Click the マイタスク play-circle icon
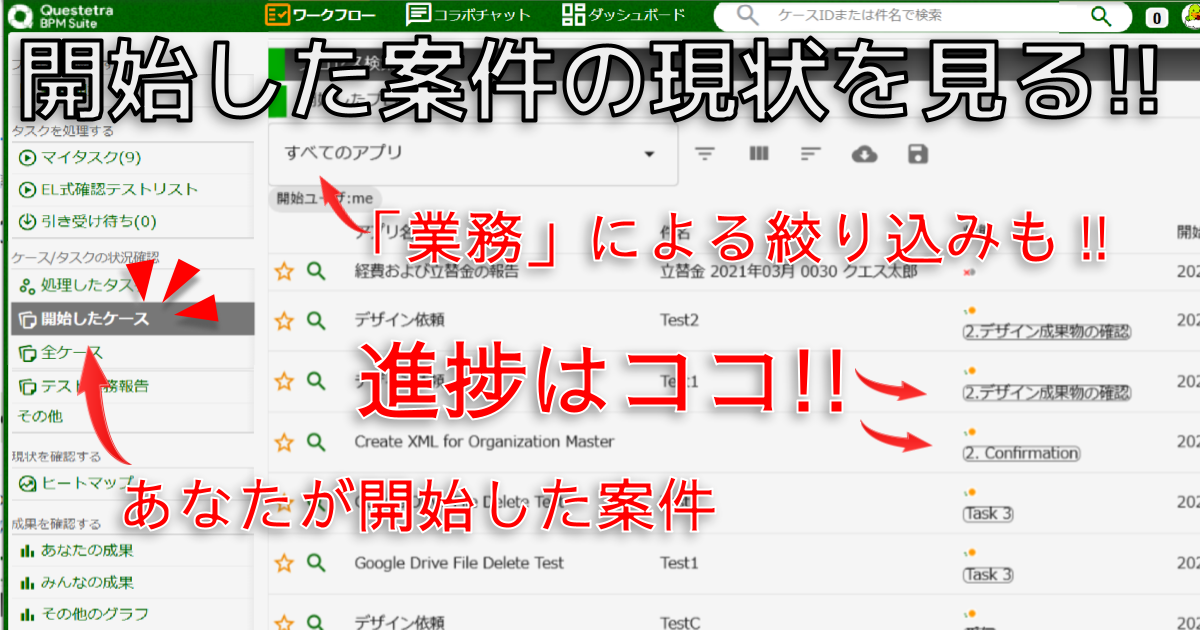 [27, 157]
